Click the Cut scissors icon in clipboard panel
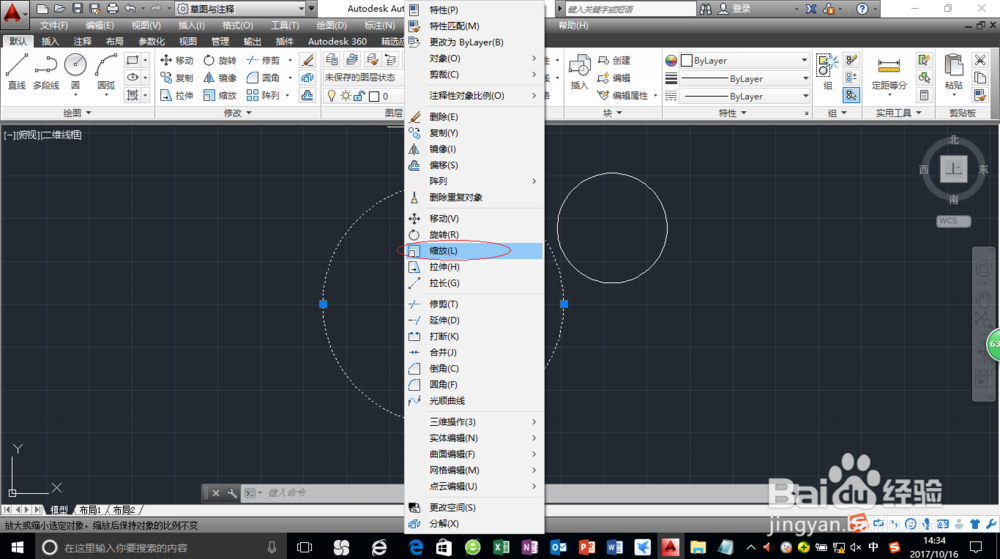Viewport: 1000px width, 559px height. (x=980, y=60)
